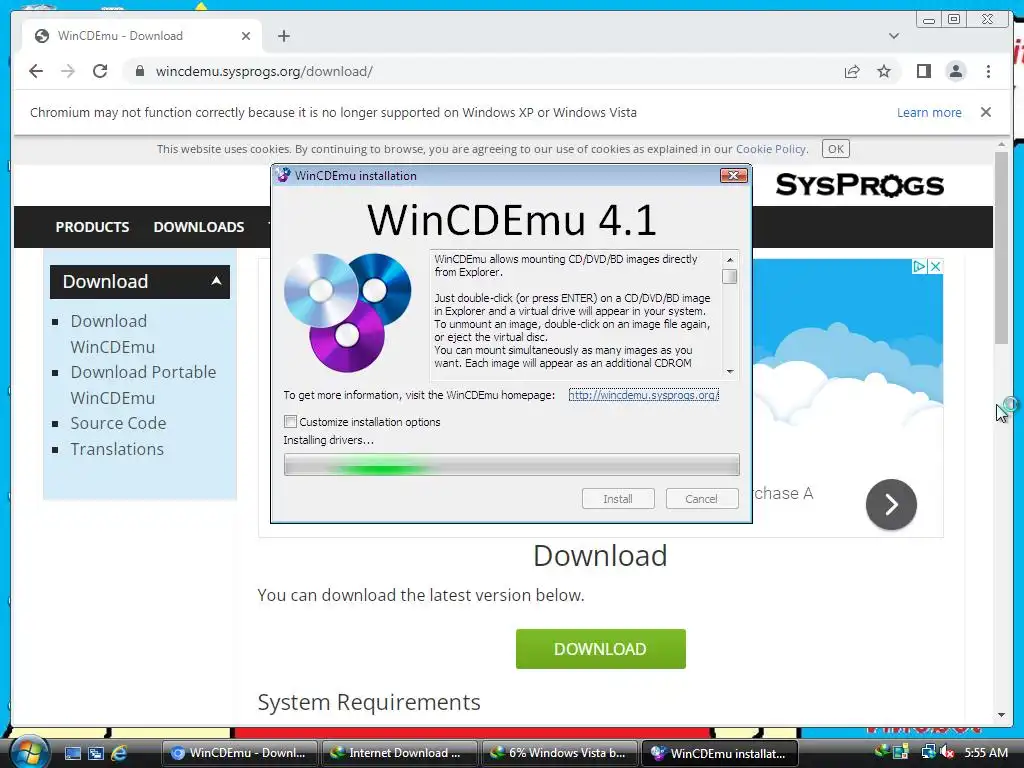Switch to Internet Download taskbar button
Viewport: 1024px width, 768px height.
tap(399, 753)
